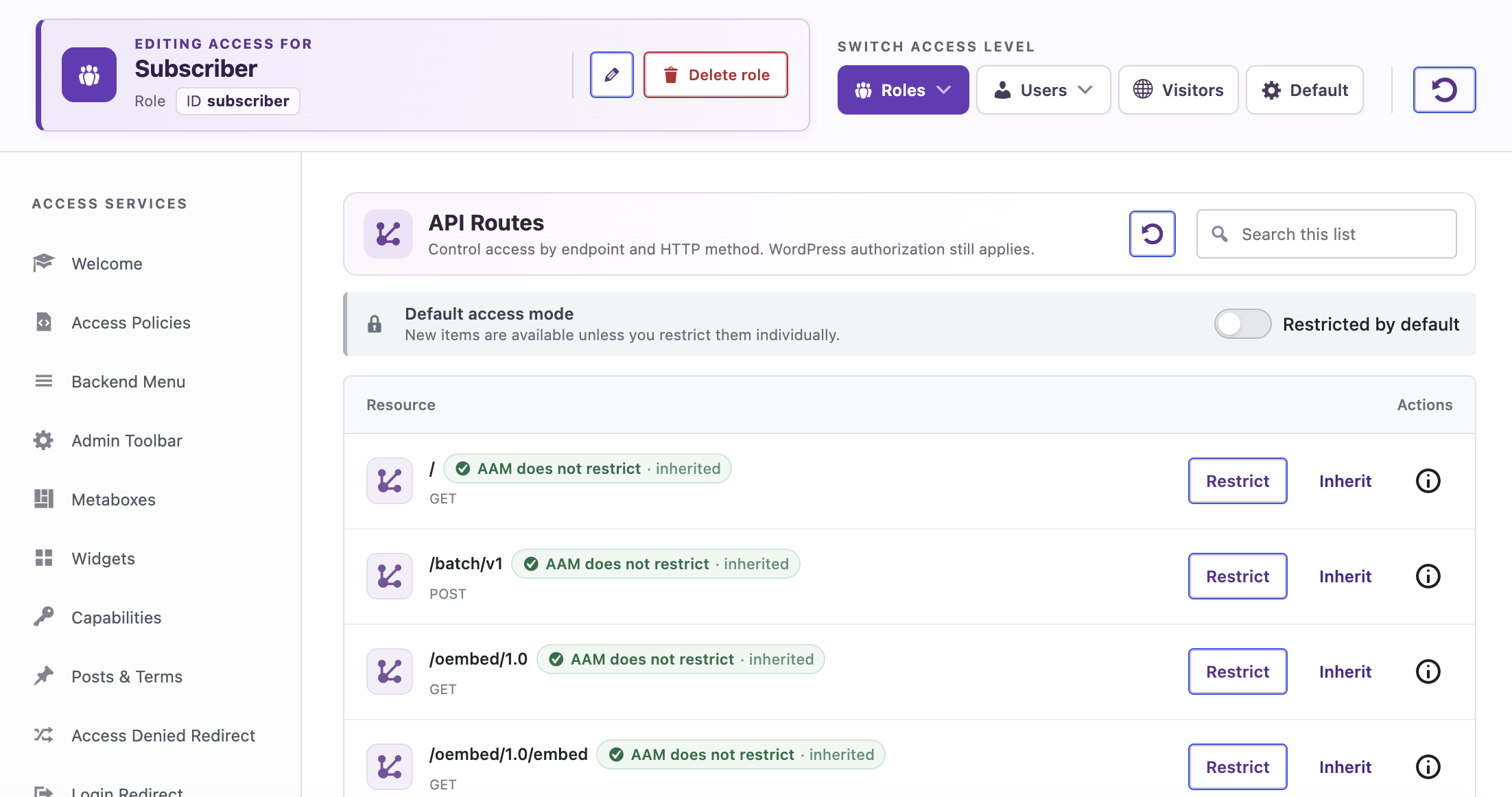
Task: Restrict the /oembed/1.0/embed route
Action: 1238,767
